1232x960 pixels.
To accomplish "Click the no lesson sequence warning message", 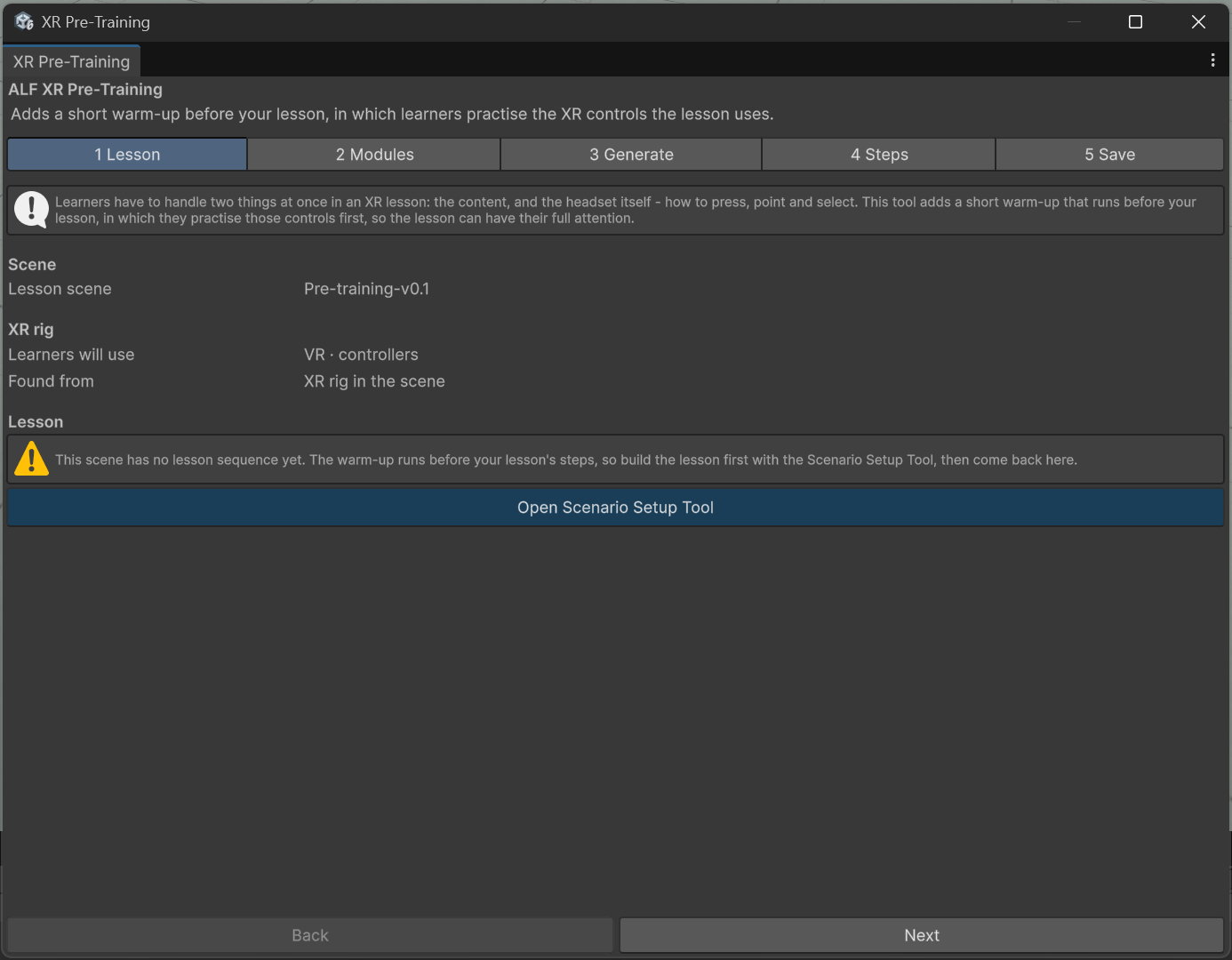I will (566, 460).
